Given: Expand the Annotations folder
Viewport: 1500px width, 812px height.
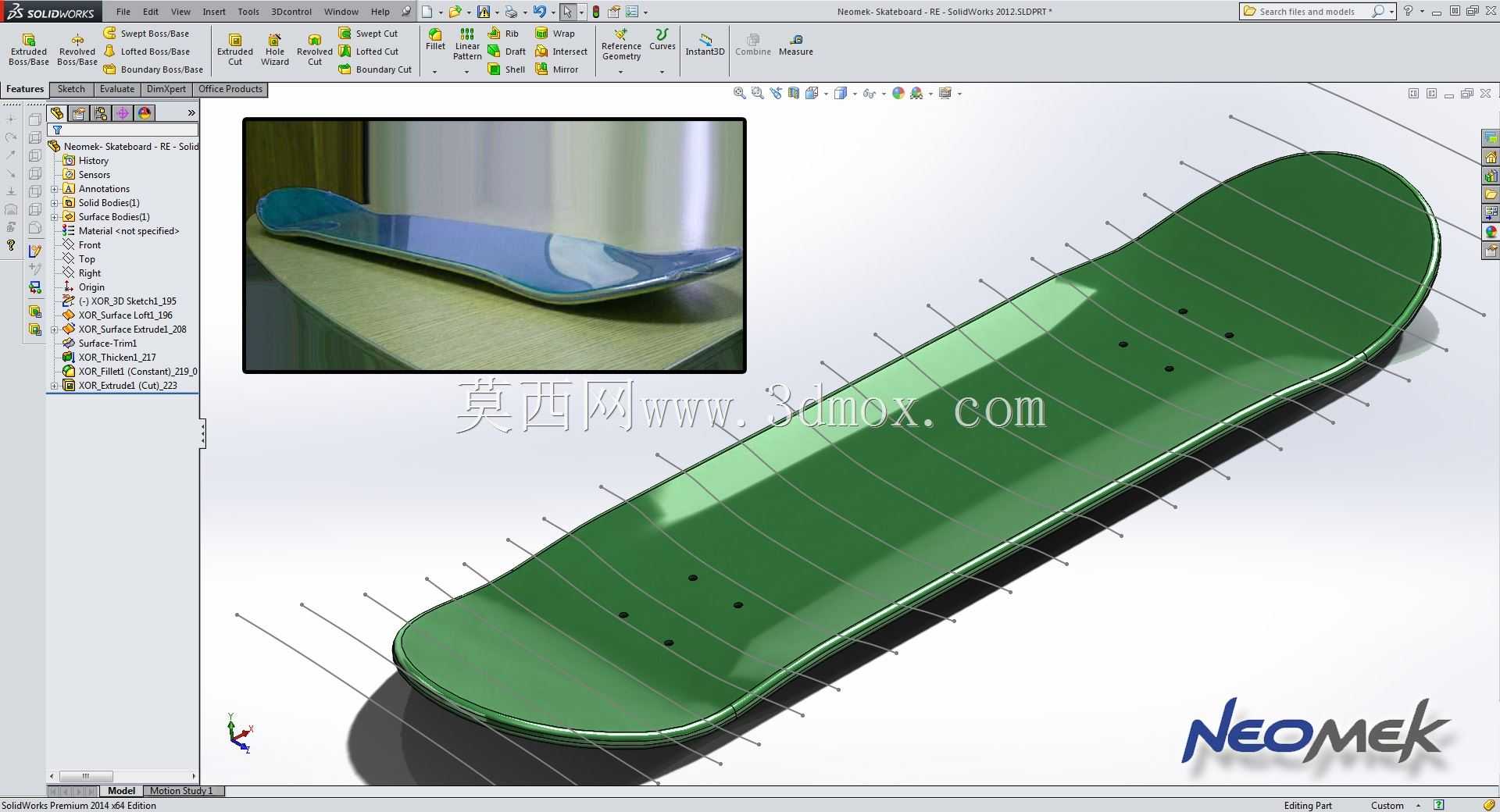Looking at the screenshot, I should pos(55,189).
